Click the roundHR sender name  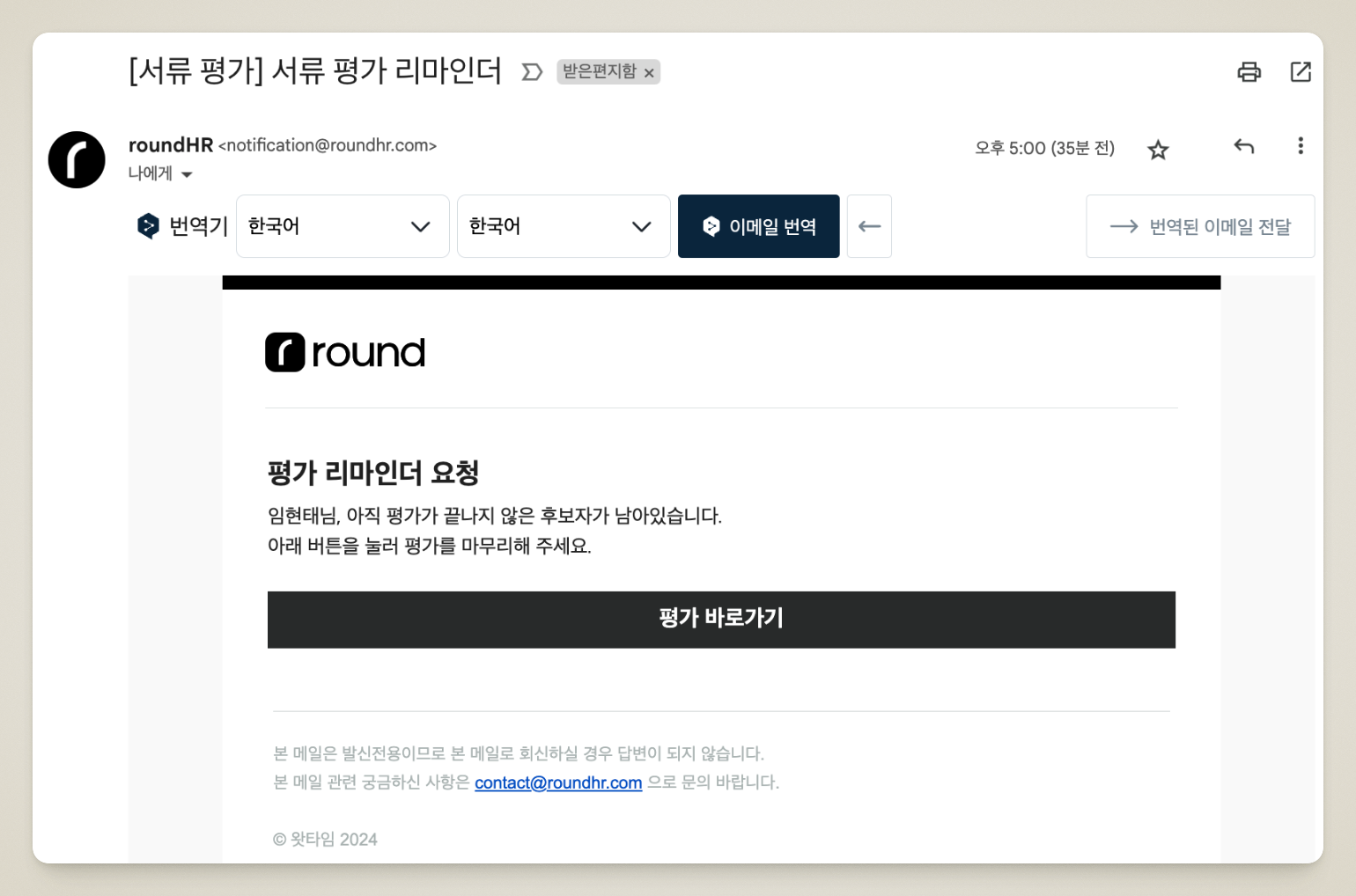(x=171, y=145)
